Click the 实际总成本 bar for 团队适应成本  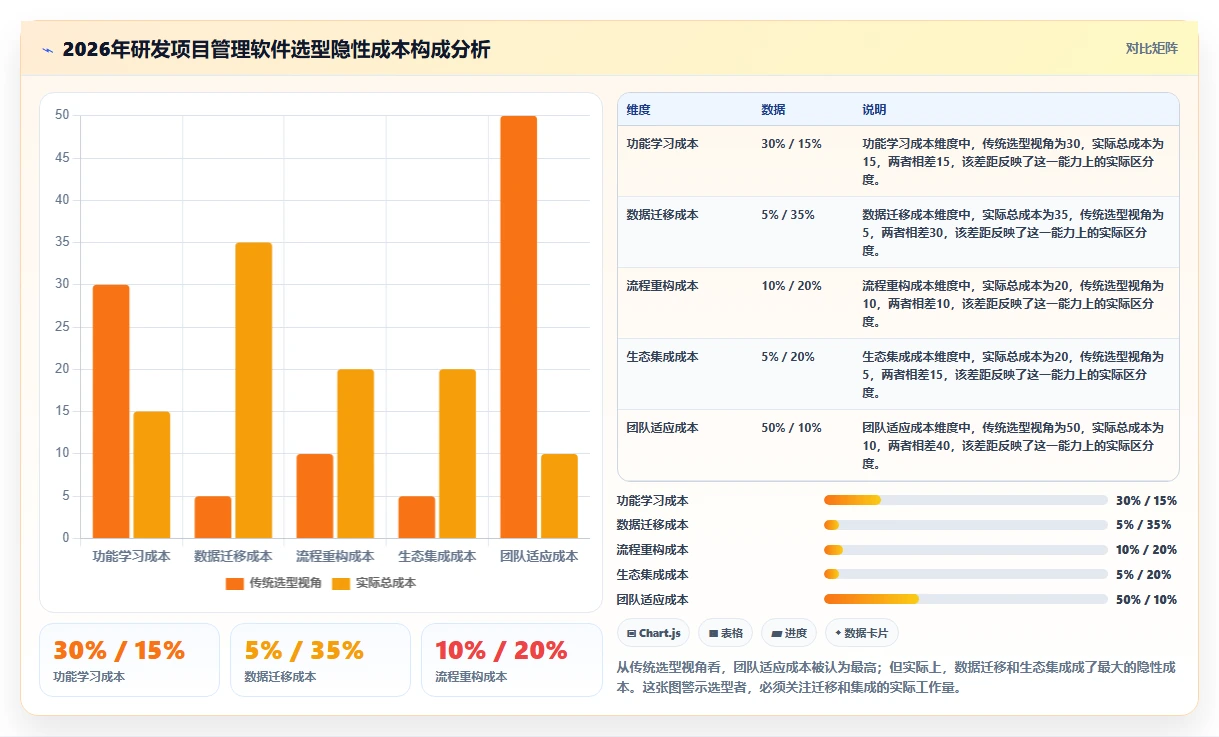559,496
